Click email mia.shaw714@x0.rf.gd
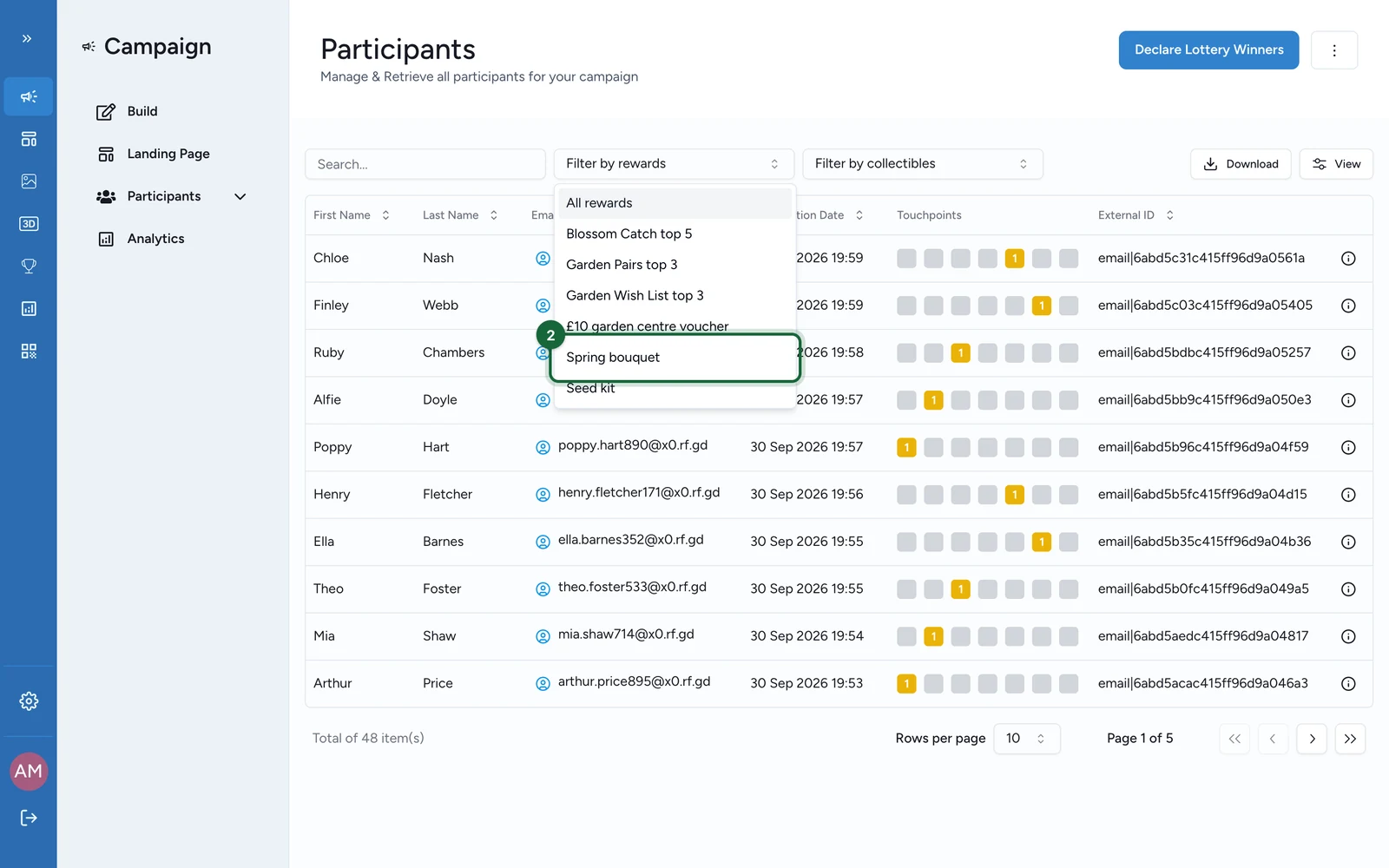This screenshot has width=1389, height=868. click(x=626, y=635)
